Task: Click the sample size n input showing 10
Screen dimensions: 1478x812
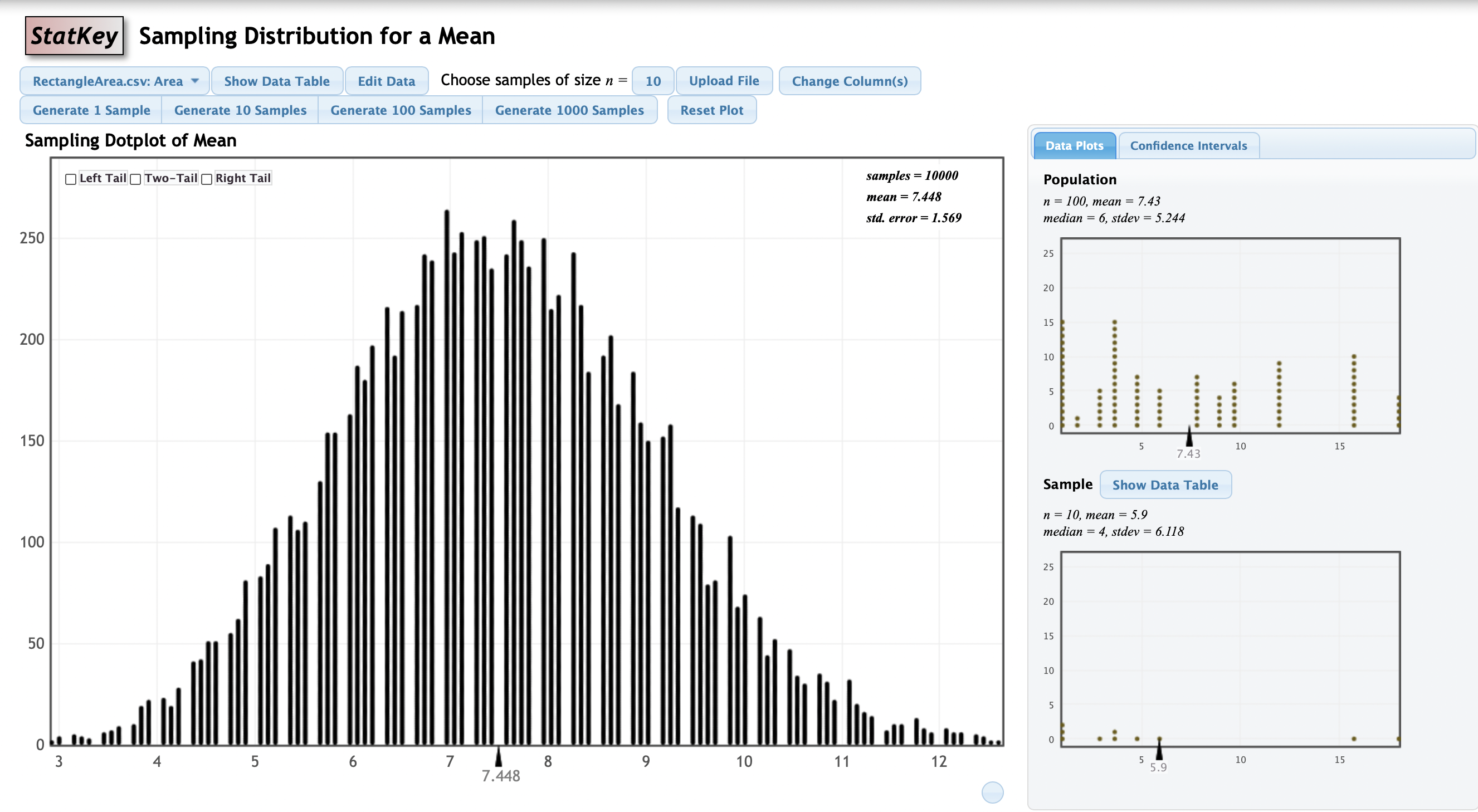Action: 652,81
